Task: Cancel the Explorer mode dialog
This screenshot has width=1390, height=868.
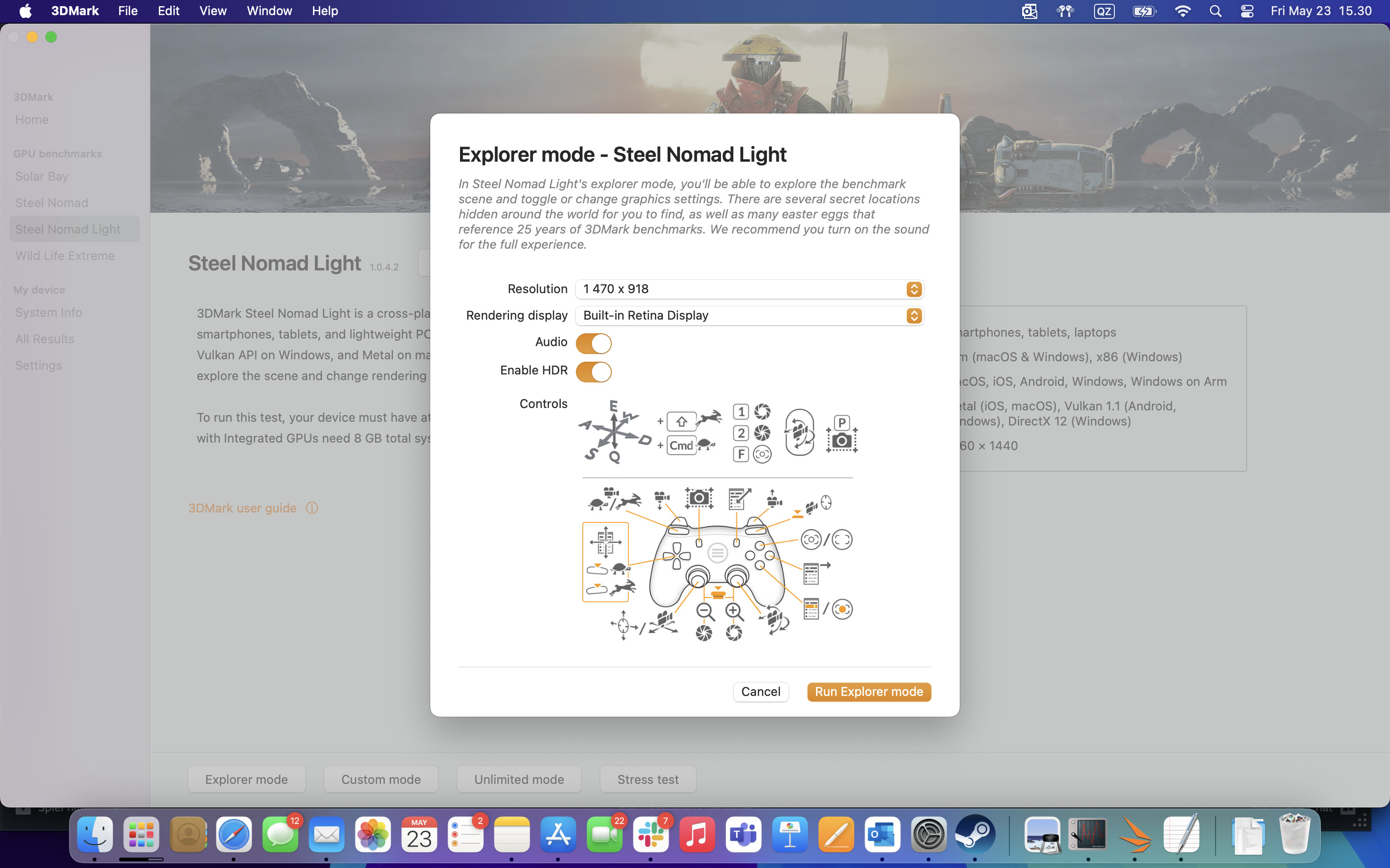Action: [x=761, y=692]
